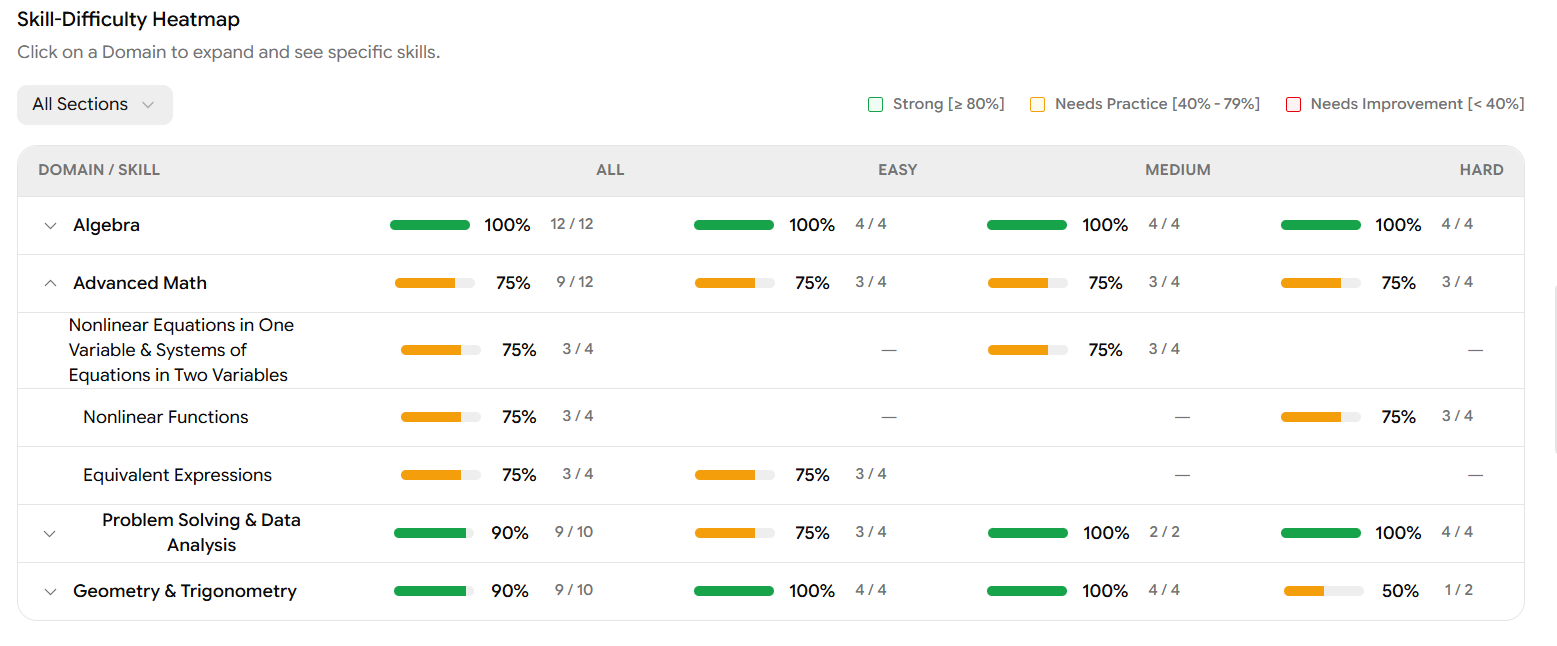Select the Nonlinear Functions skill row
Viewport: 1557px width, 646px height.
click(166, 417)
